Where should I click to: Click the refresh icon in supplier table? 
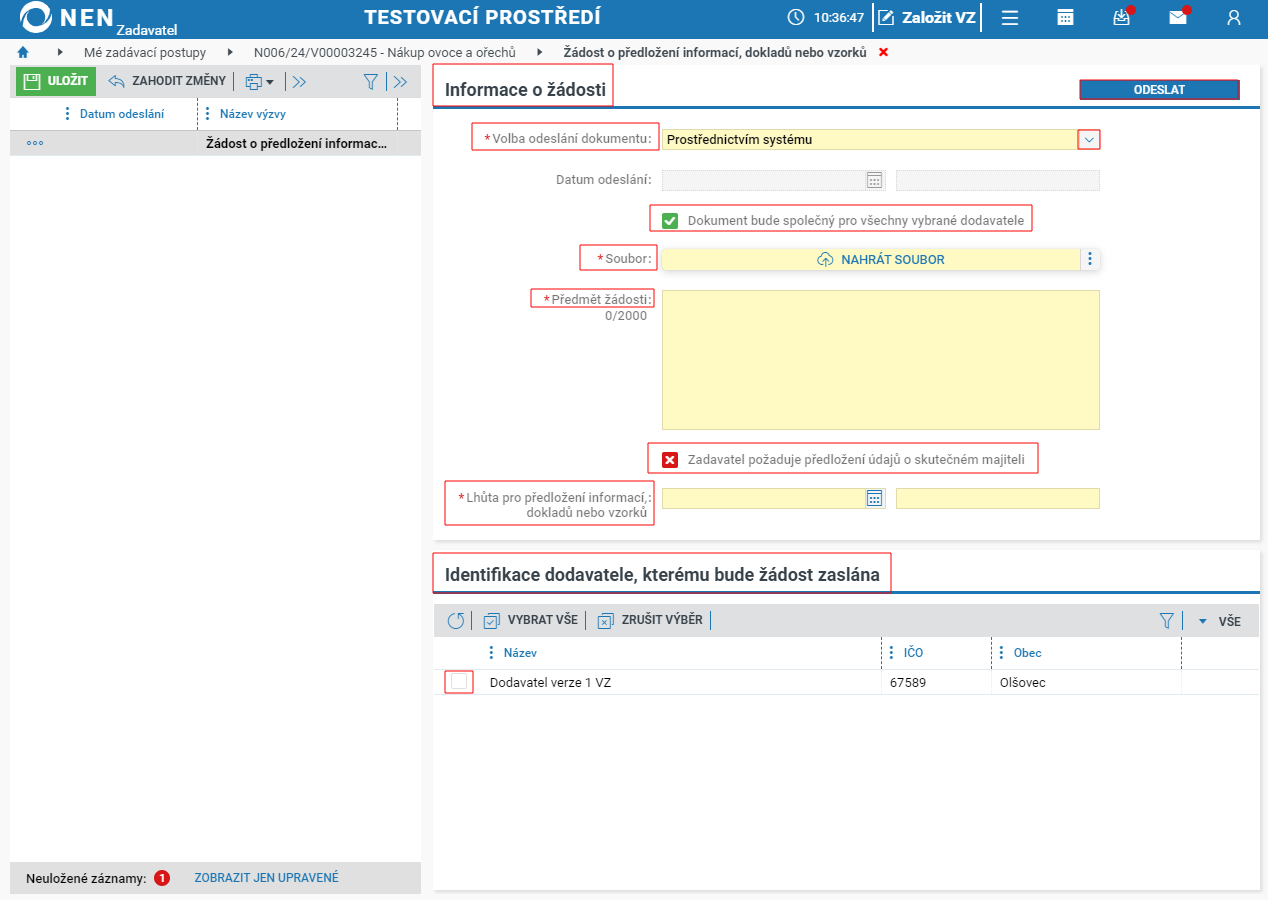(x=456, y=621)
